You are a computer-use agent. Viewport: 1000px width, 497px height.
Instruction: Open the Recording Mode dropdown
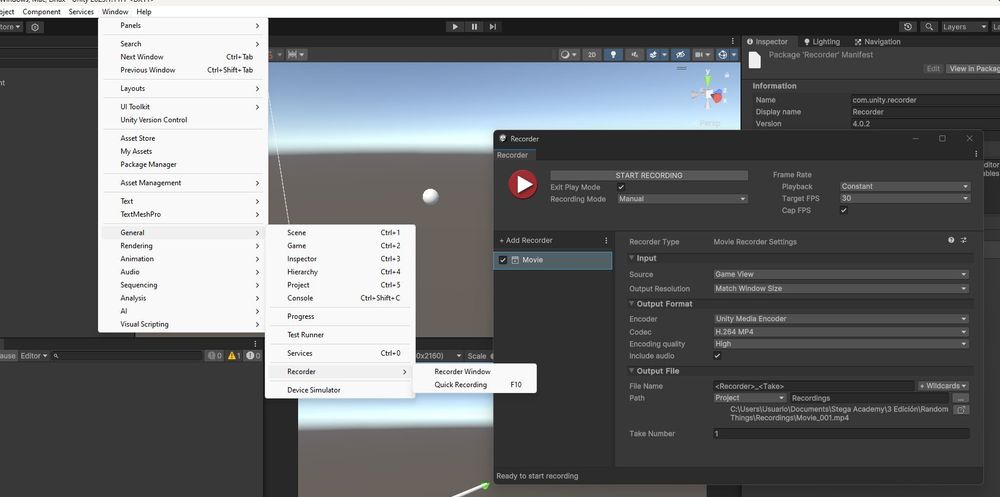click(x=682, y=199)
